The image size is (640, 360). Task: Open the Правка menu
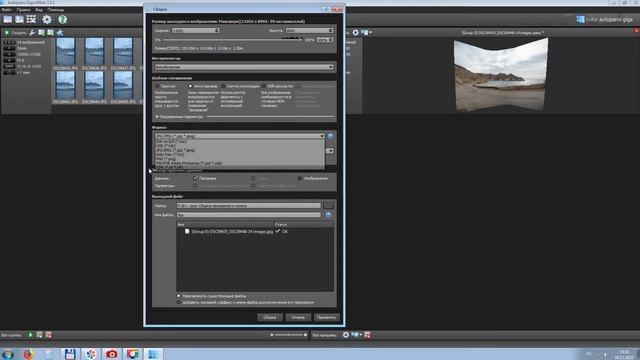coord(23,9)
